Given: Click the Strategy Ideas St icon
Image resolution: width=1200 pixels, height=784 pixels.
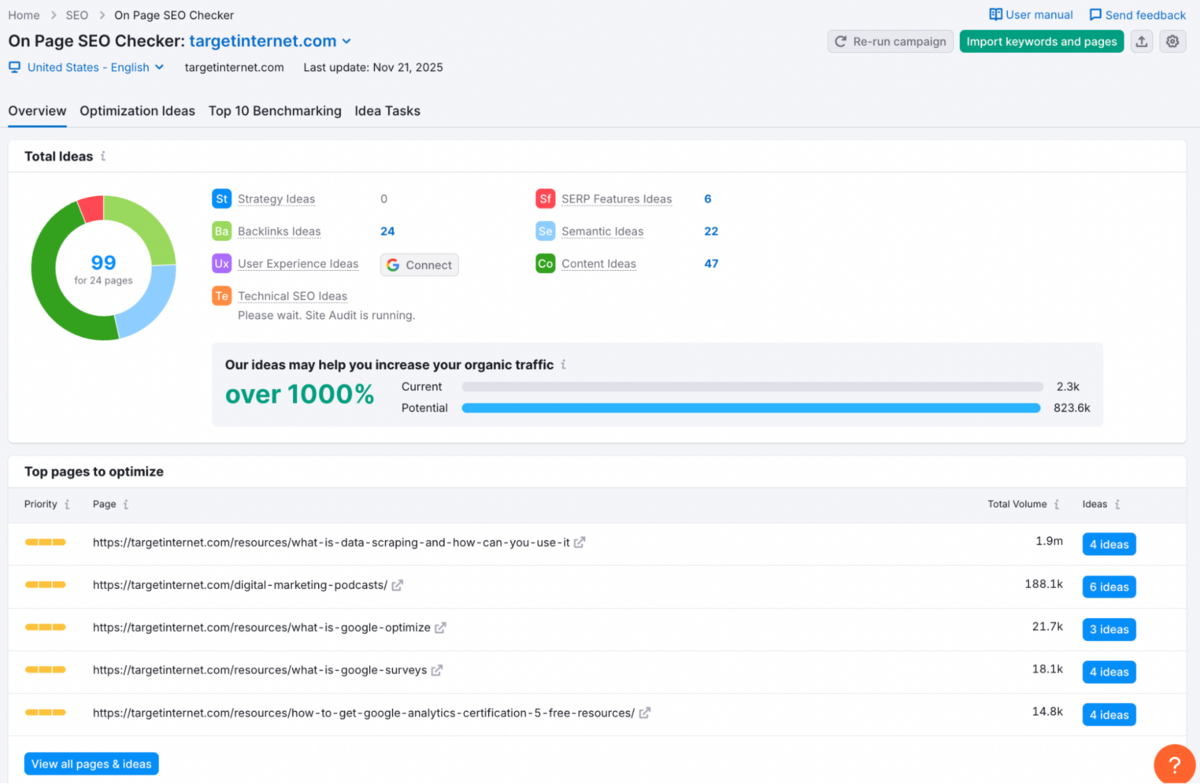Looking at the screenshot, I should [222, 199].
